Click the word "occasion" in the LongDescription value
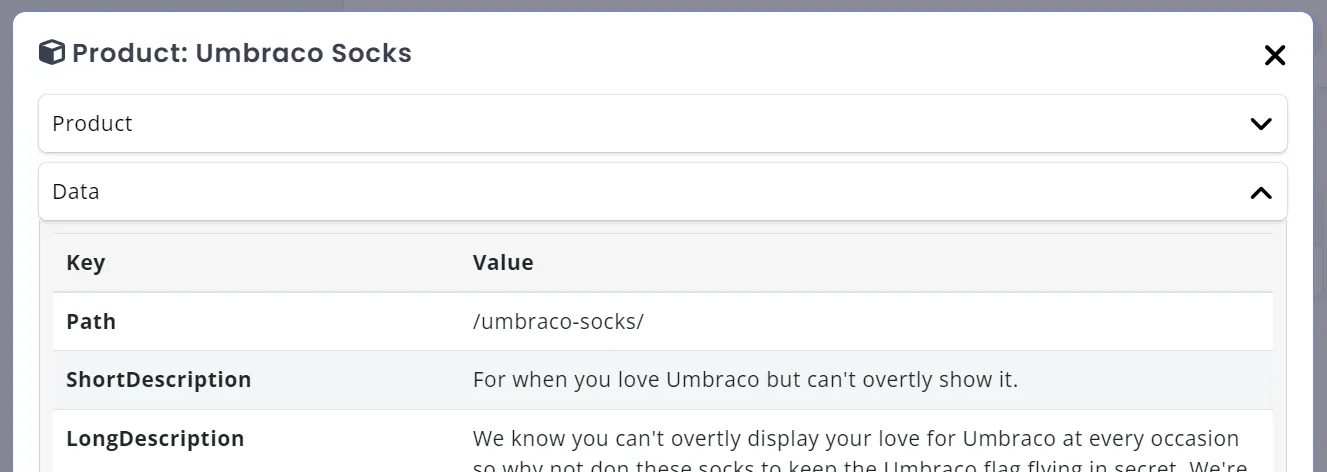This screenshot has width=1327, height=472. 1196,439
